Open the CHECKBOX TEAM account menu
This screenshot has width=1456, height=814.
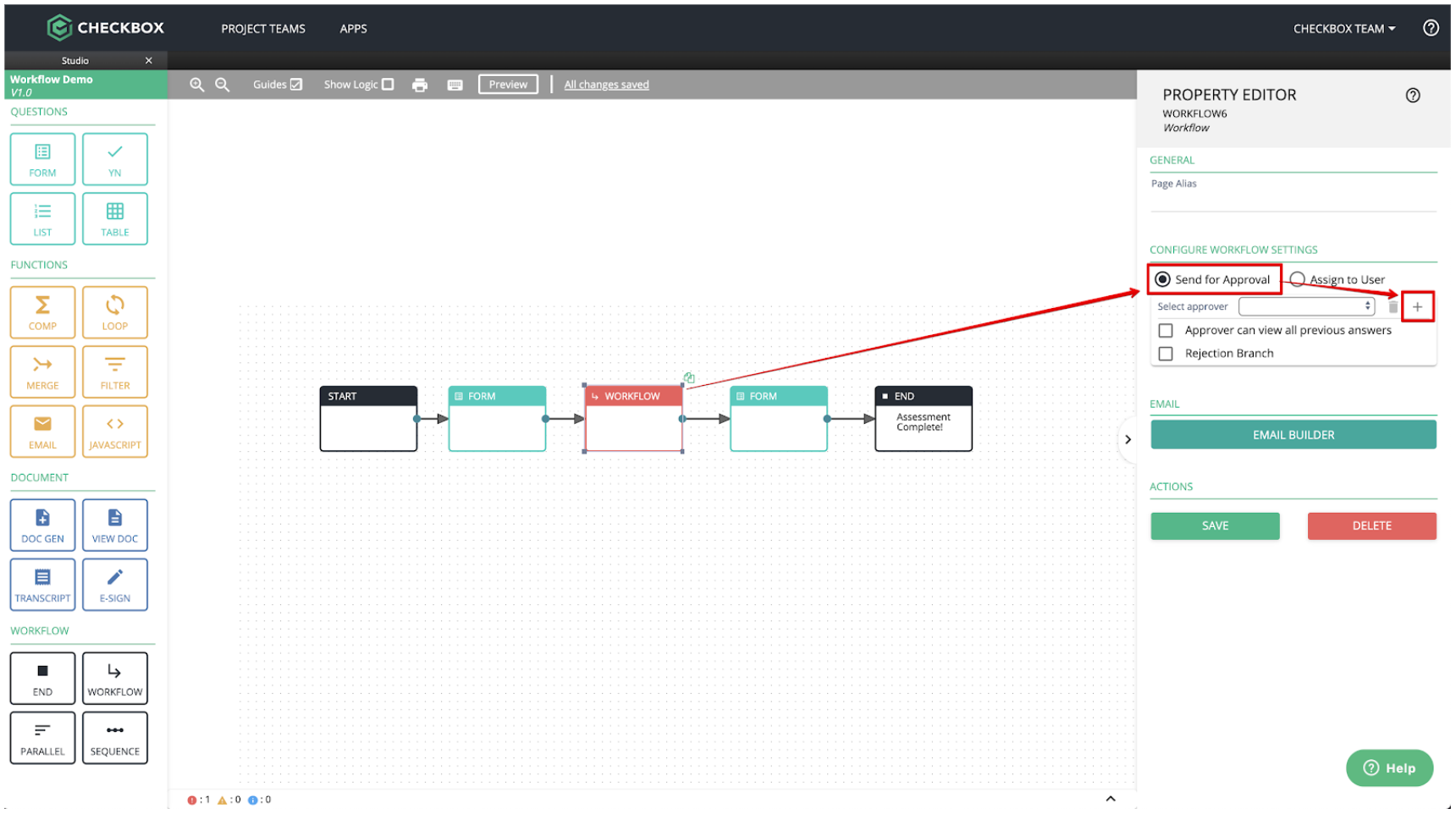click(x=1344, y=29)
